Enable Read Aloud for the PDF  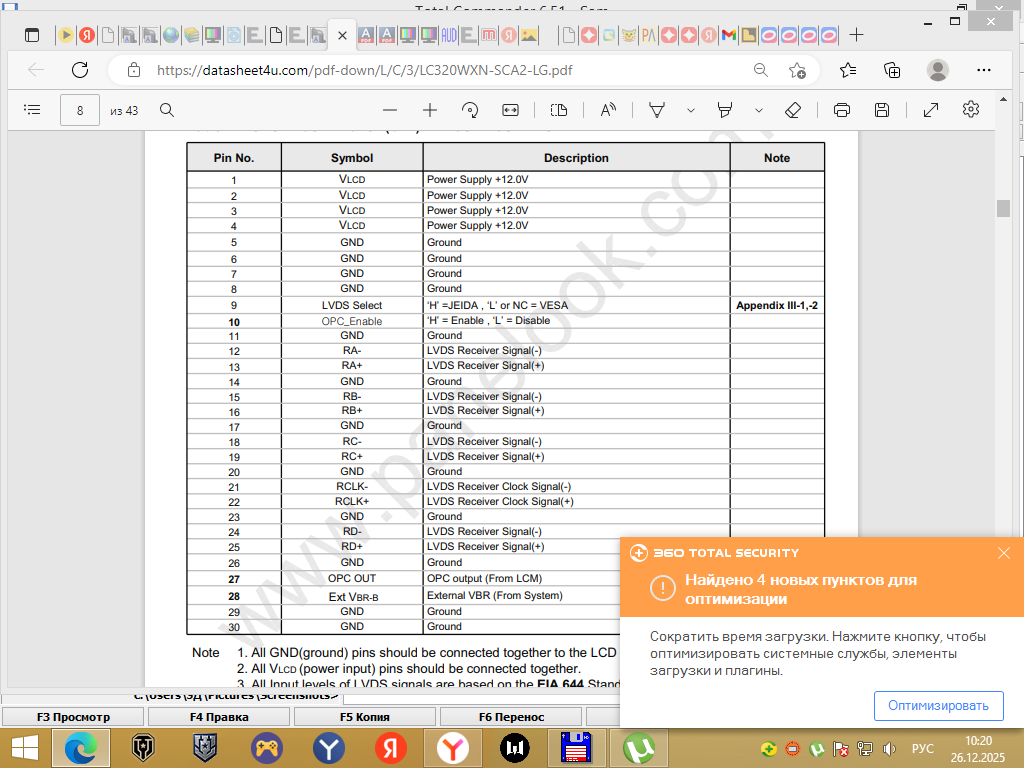(608, 110)
